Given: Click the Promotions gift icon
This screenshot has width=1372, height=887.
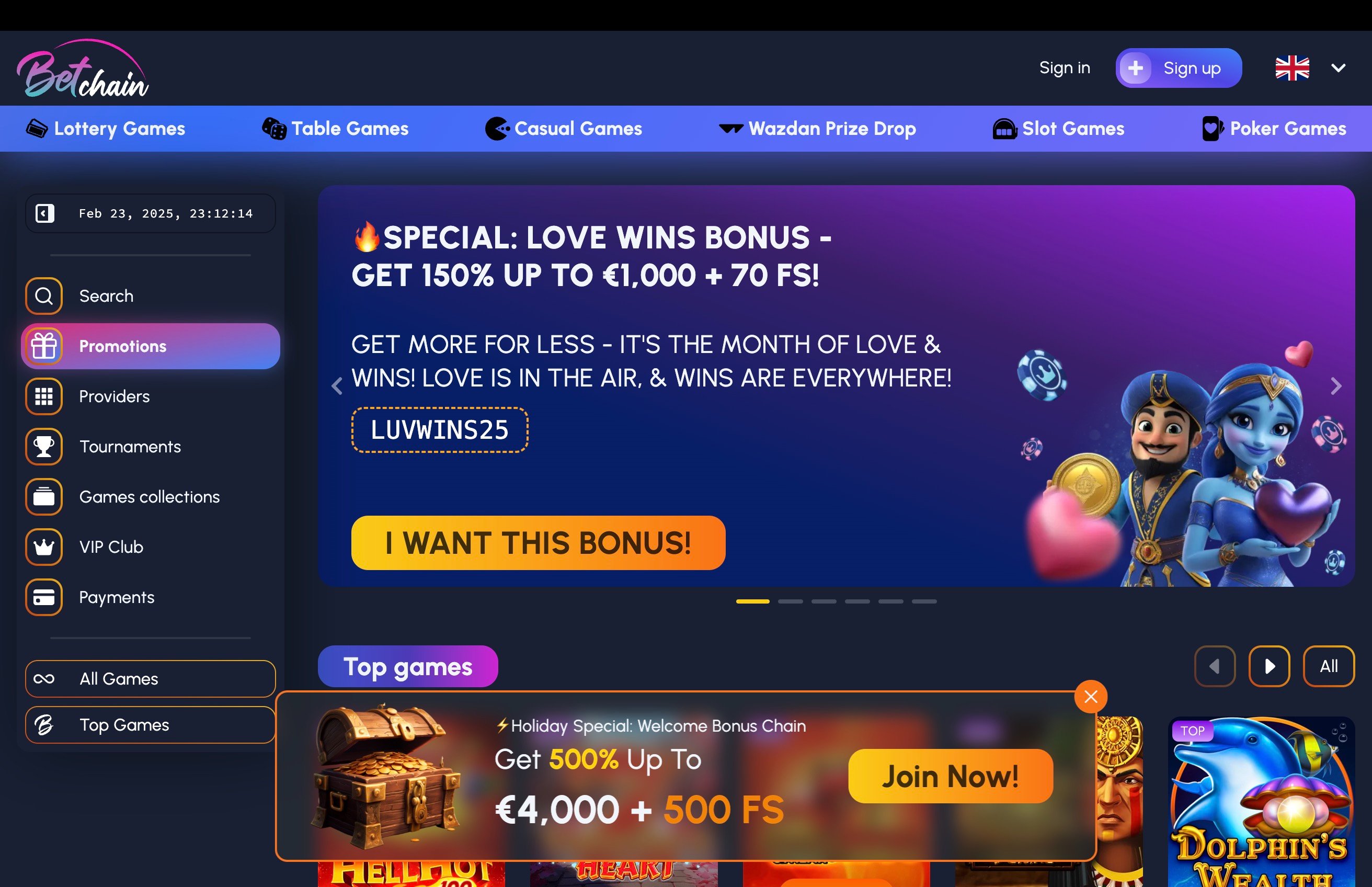Looking at the screenshot, I should 44,346.
